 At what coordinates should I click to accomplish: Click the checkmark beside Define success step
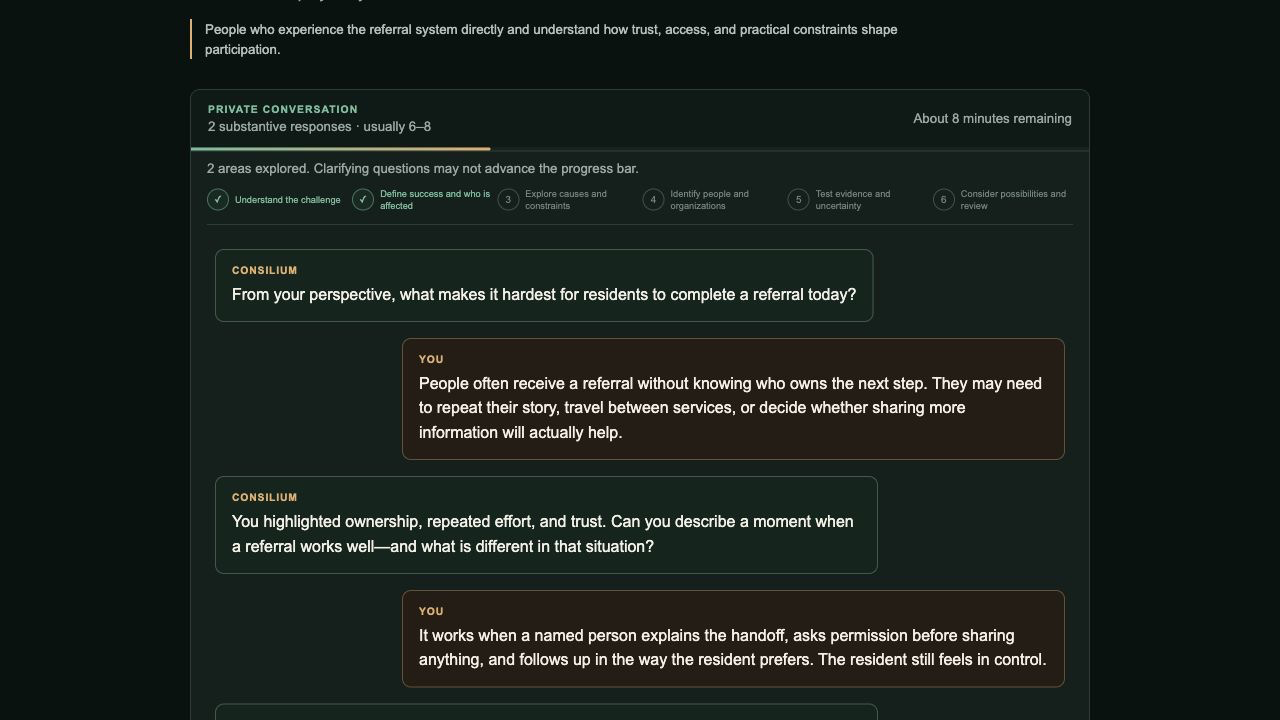pos(363,200)
